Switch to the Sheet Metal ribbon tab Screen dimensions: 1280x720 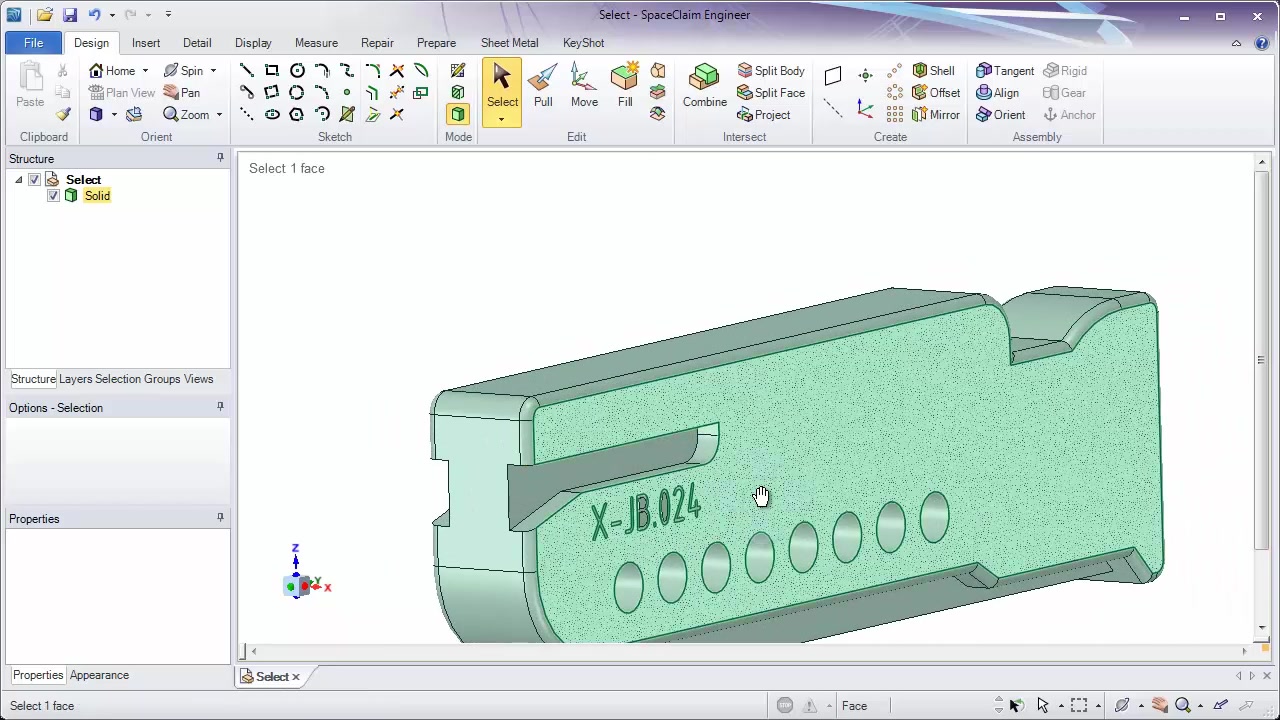509,43
